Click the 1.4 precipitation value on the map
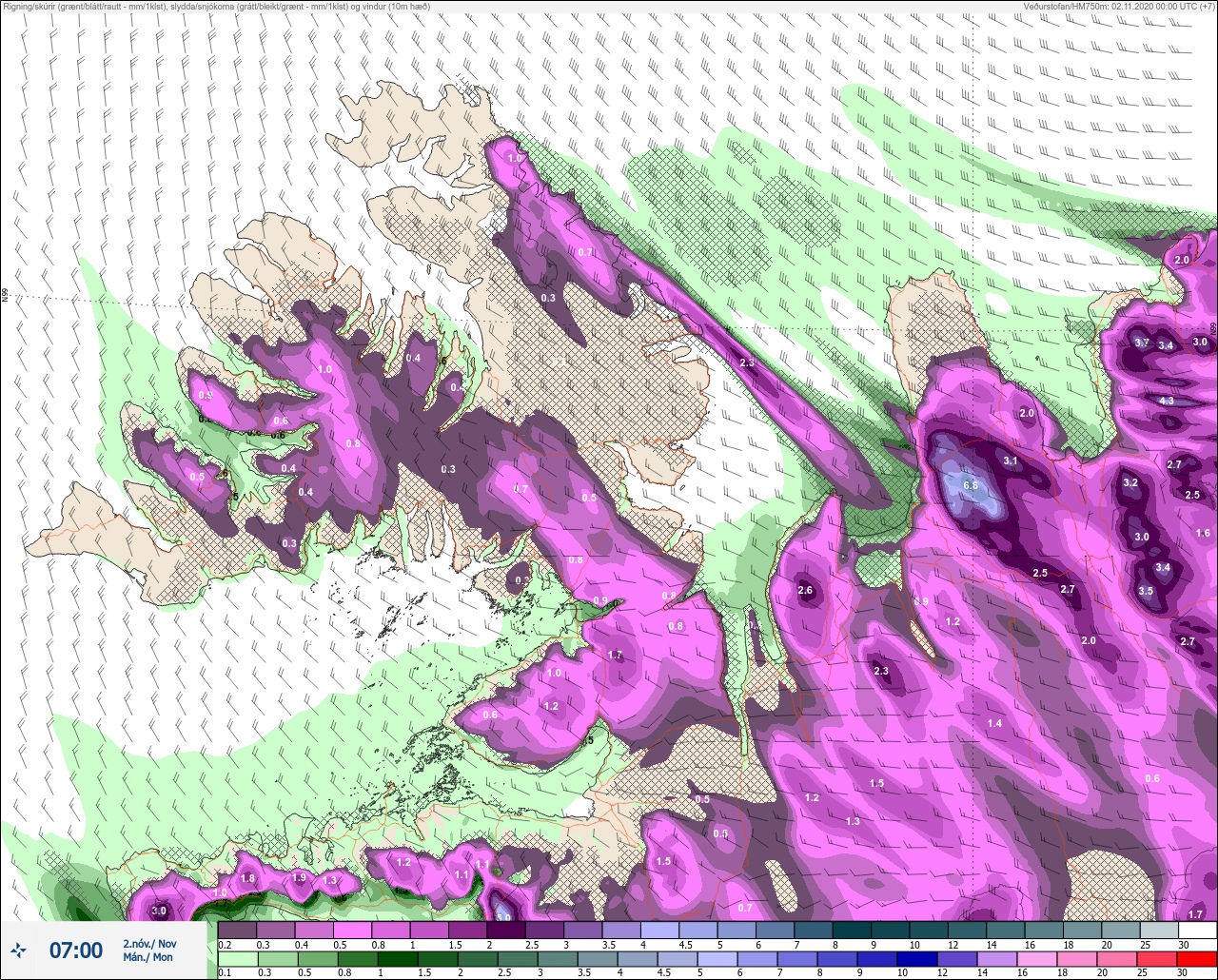The image size is (1218, 980). pos(994,724)
